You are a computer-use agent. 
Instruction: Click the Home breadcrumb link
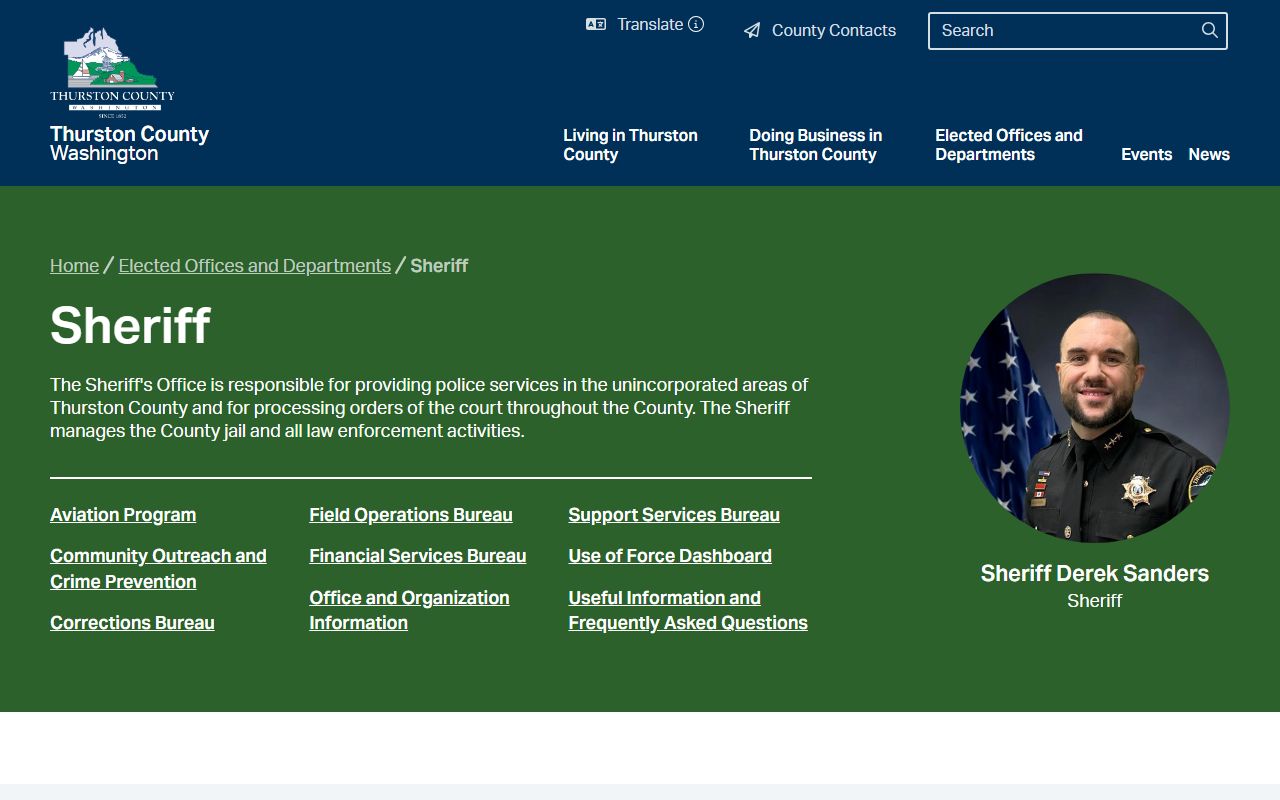click(x=74, y=266)
